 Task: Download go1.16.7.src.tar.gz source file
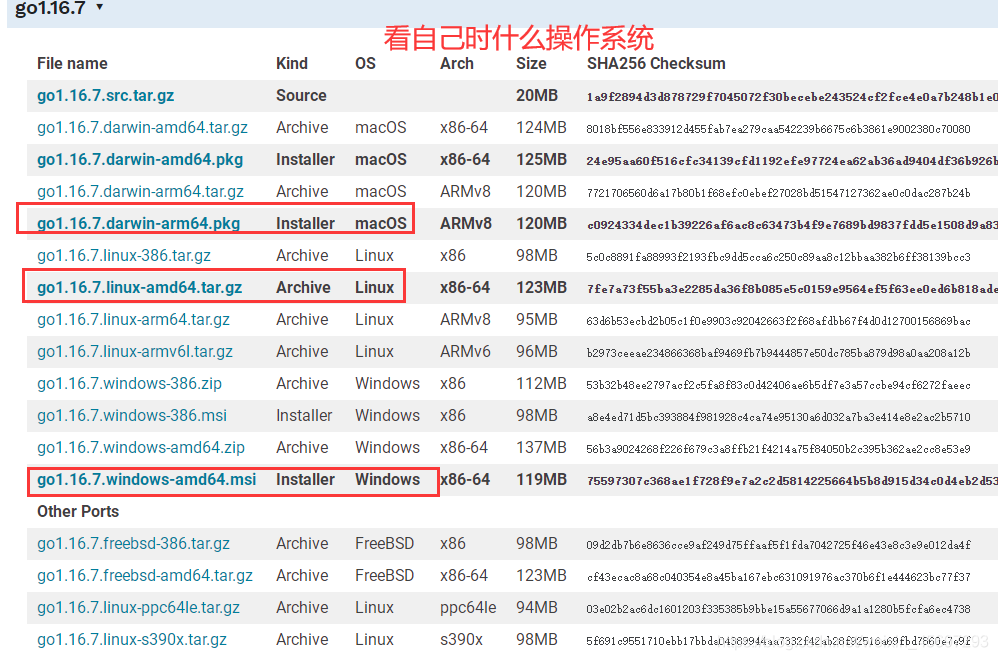click(x=106, y=95)
